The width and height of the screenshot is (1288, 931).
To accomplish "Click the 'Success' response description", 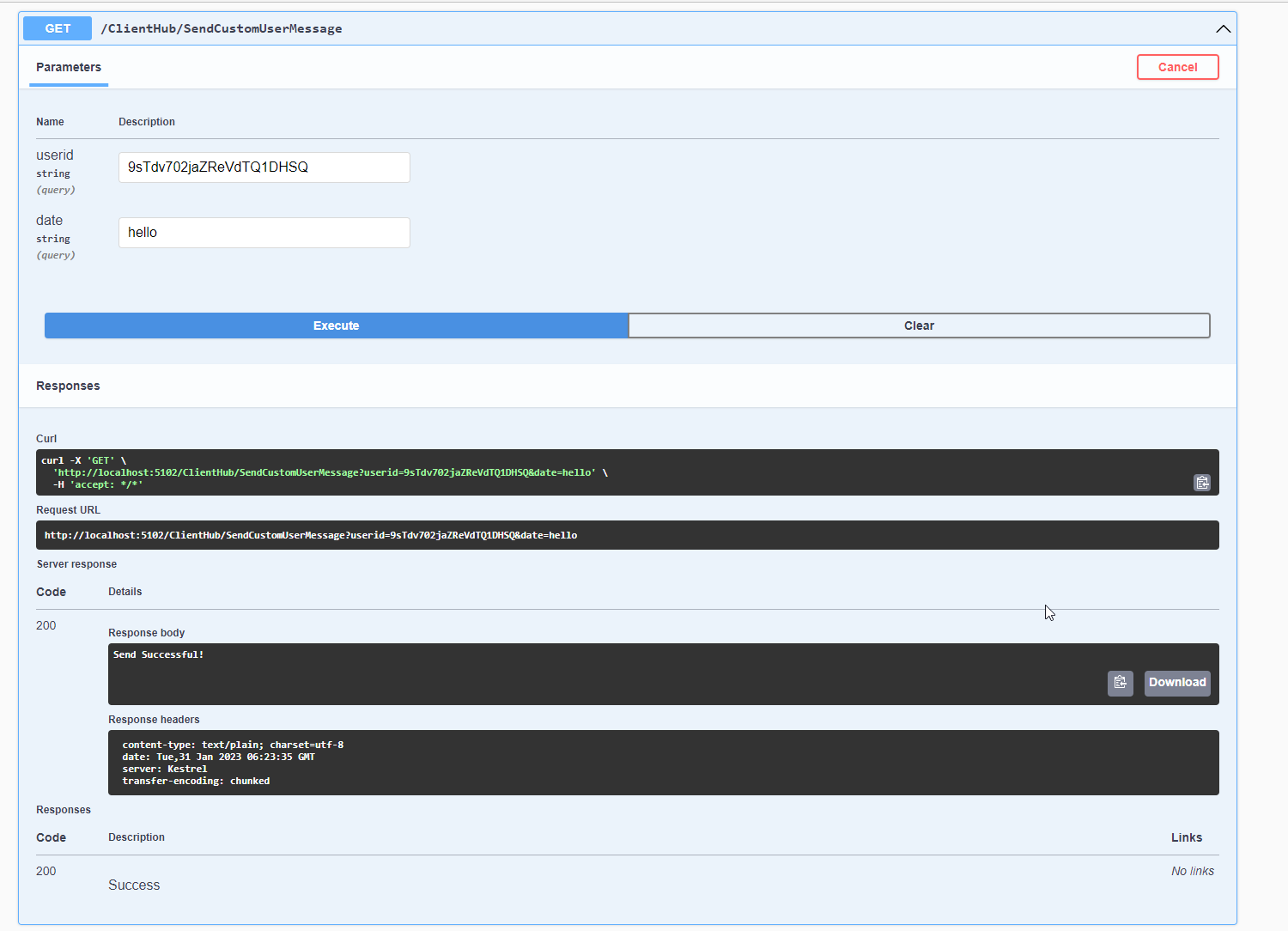I will (134, 885).
